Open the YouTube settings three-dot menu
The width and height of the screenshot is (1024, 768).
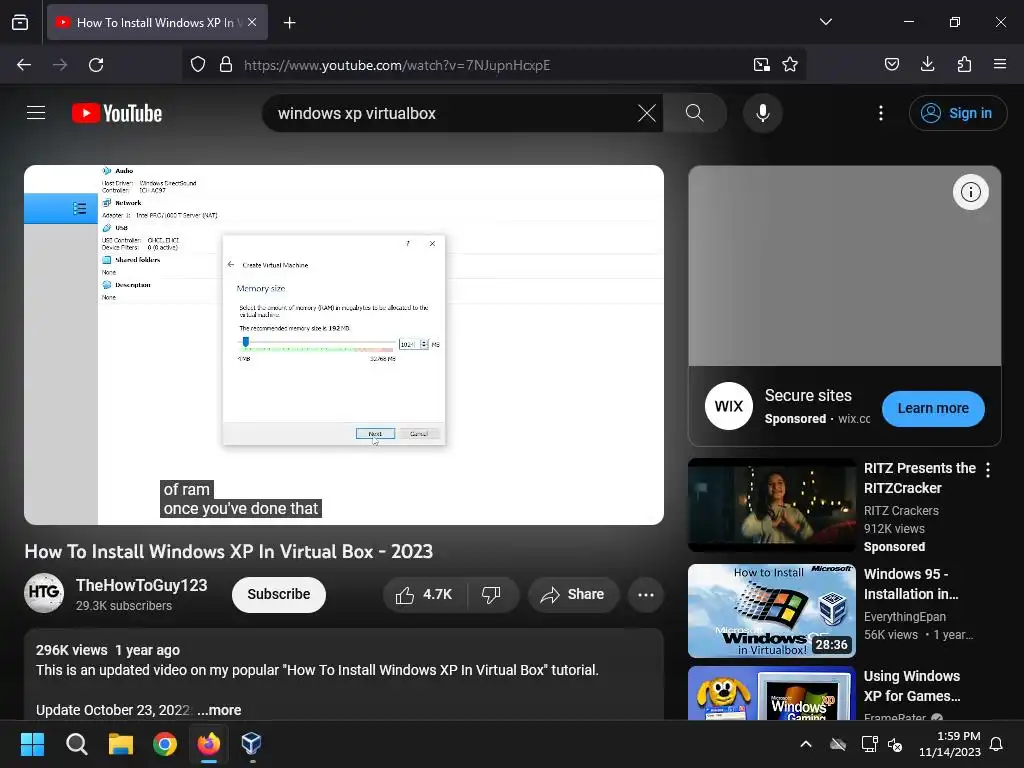click(881, 114)
